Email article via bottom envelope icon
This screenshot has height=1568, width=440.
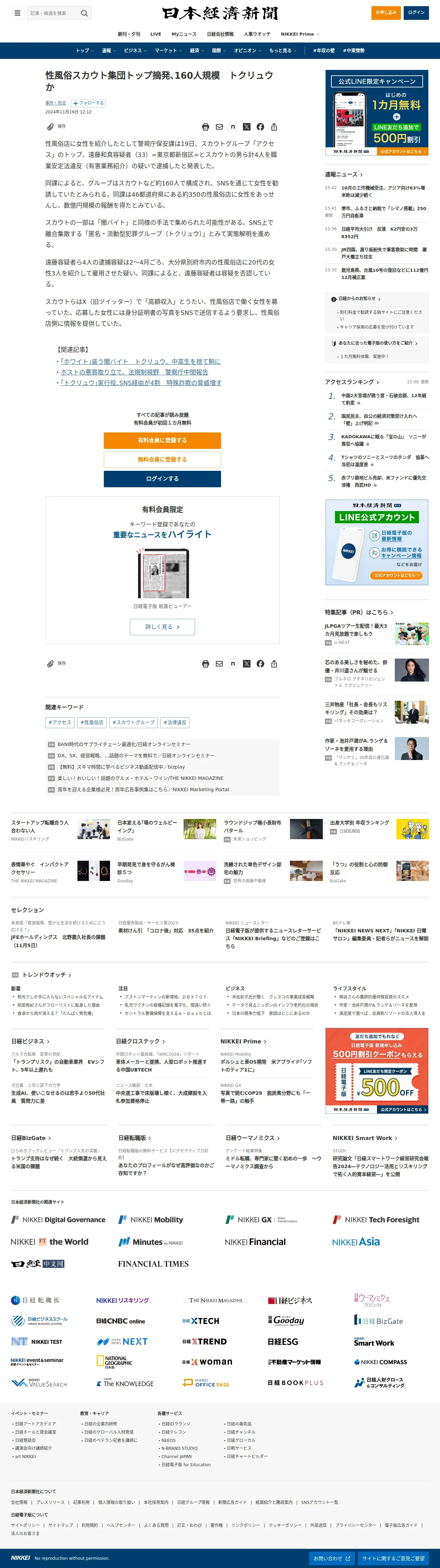(219, 664)
